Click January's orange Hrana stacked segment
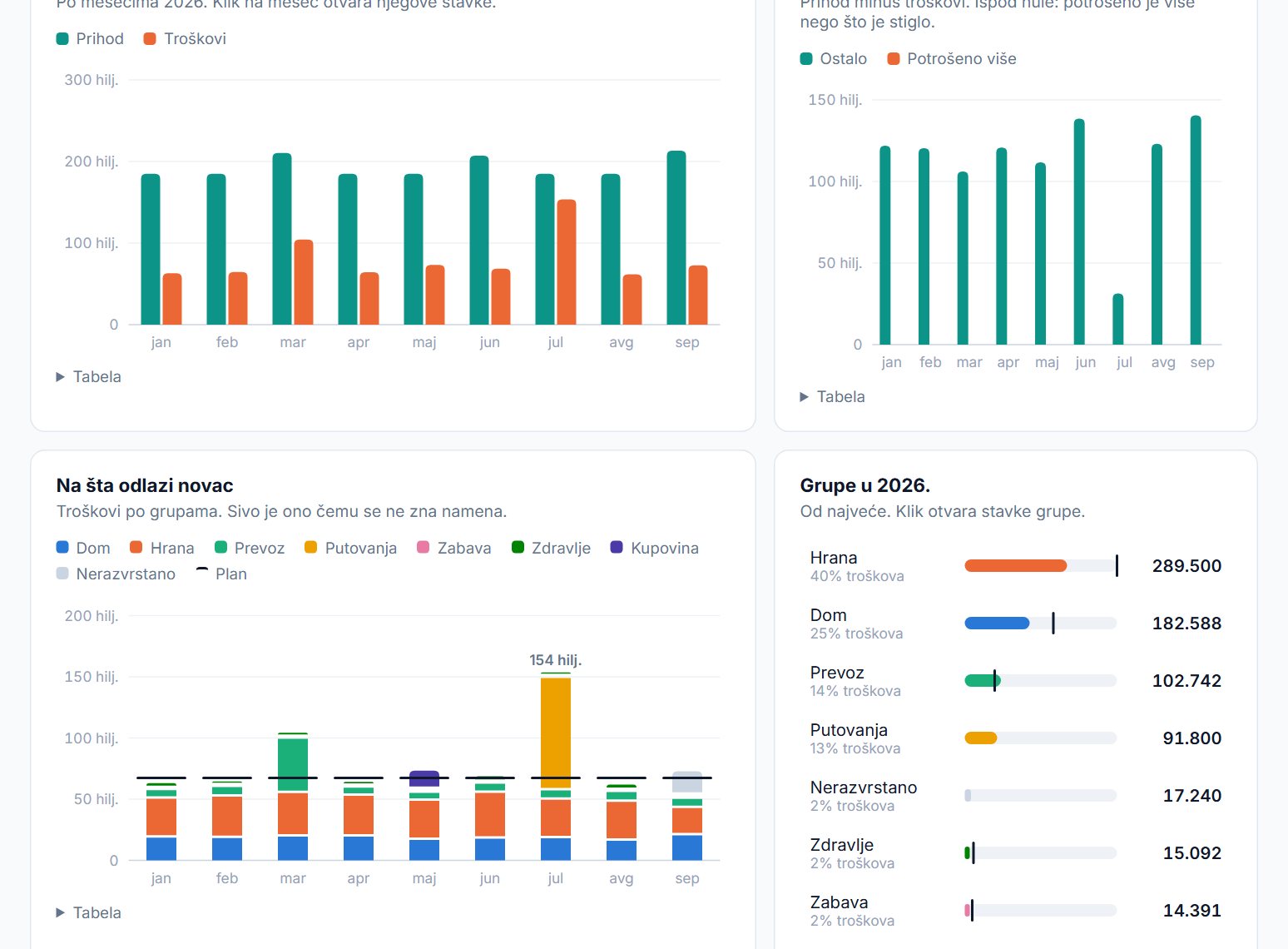Screen dimensions: 1288x949 (161, 817)
